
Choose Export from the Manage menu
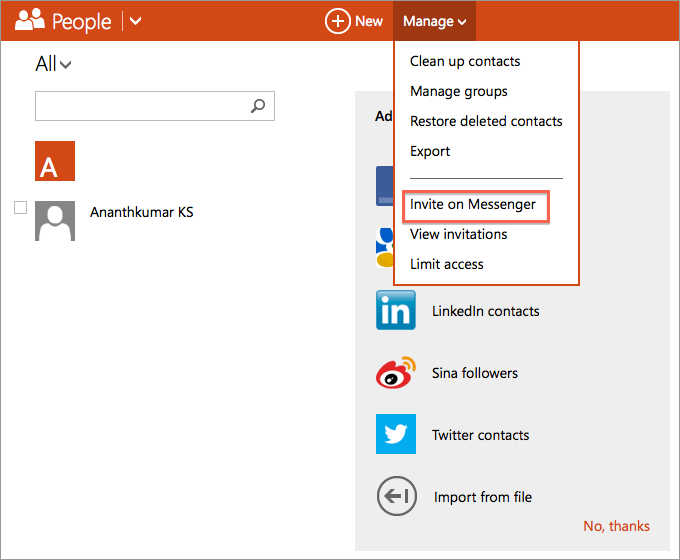430,151
